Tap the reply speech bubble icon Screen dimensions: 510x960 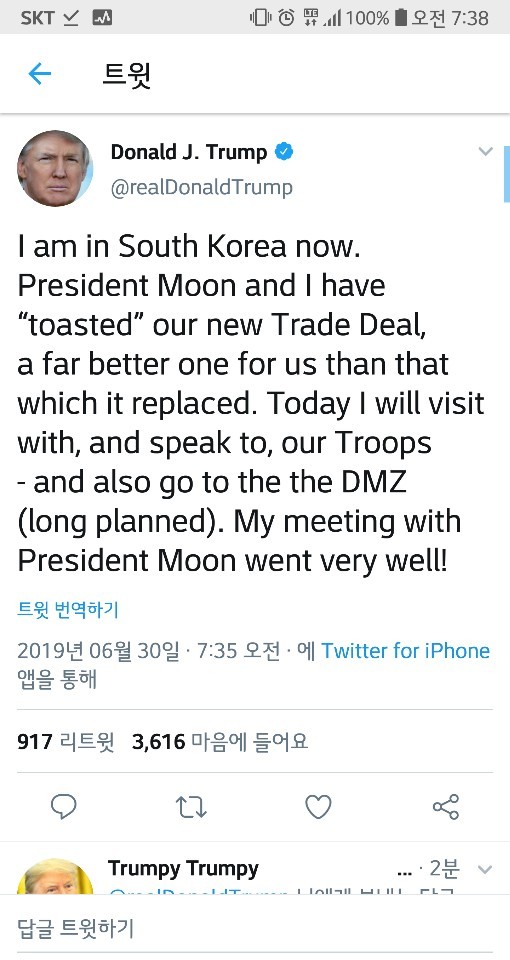(64, 806)
